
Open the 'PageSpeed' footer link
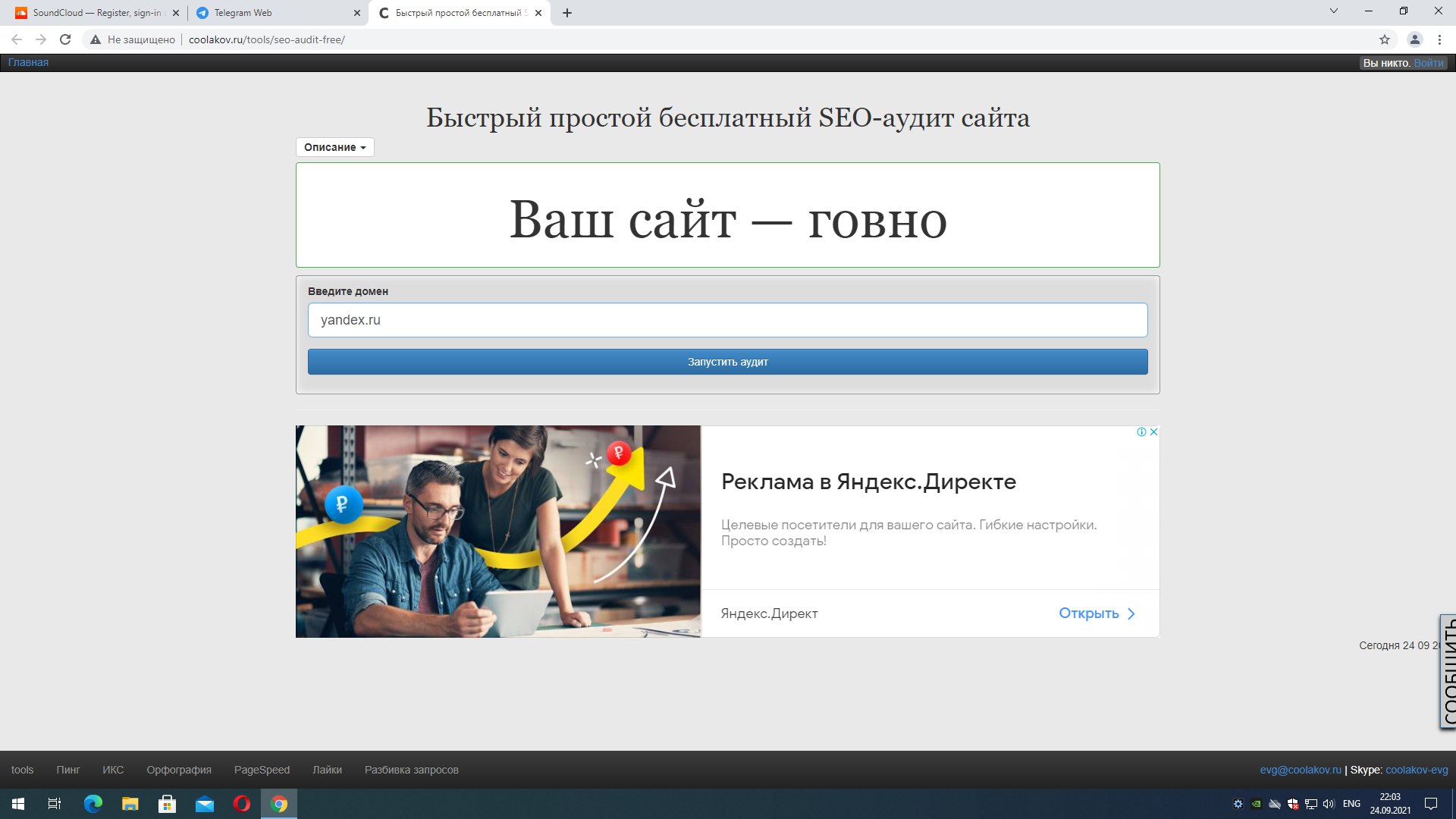click(x=262, y=770)
